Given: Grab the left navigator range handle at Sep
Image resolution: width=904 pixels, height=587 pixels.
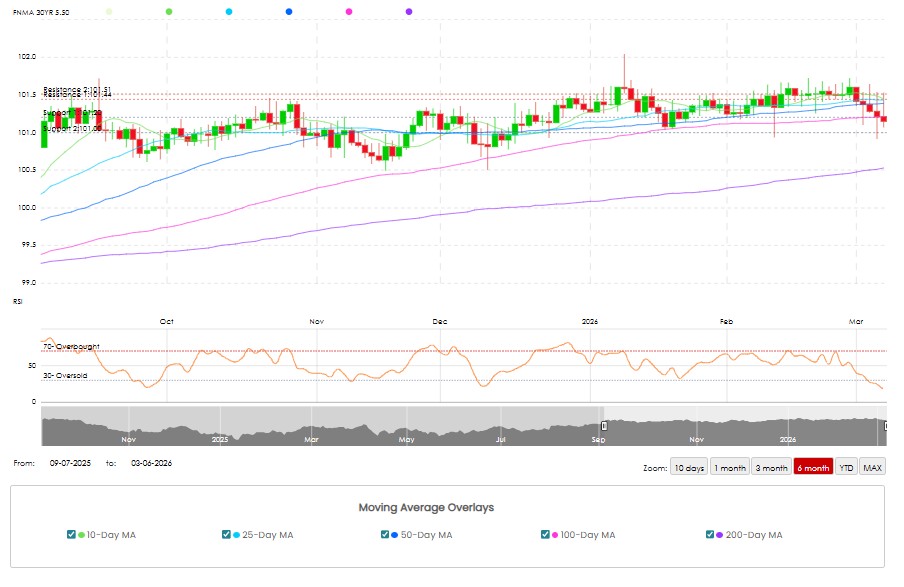Looking at the screenshot, I should coord(603,426).
